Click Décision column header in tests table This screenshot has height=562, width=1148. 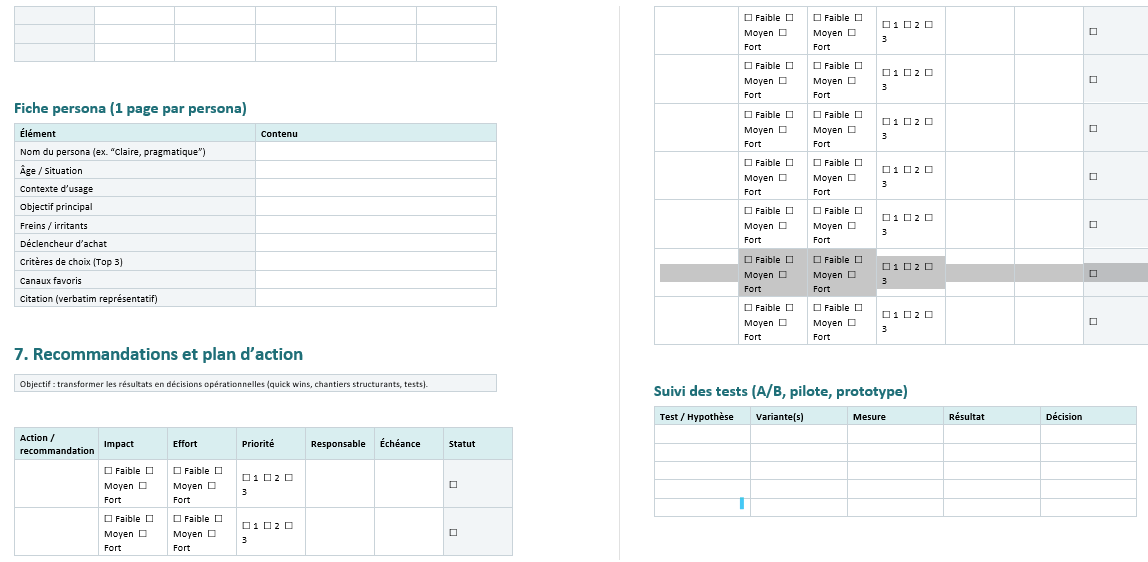click(1064, 417)
